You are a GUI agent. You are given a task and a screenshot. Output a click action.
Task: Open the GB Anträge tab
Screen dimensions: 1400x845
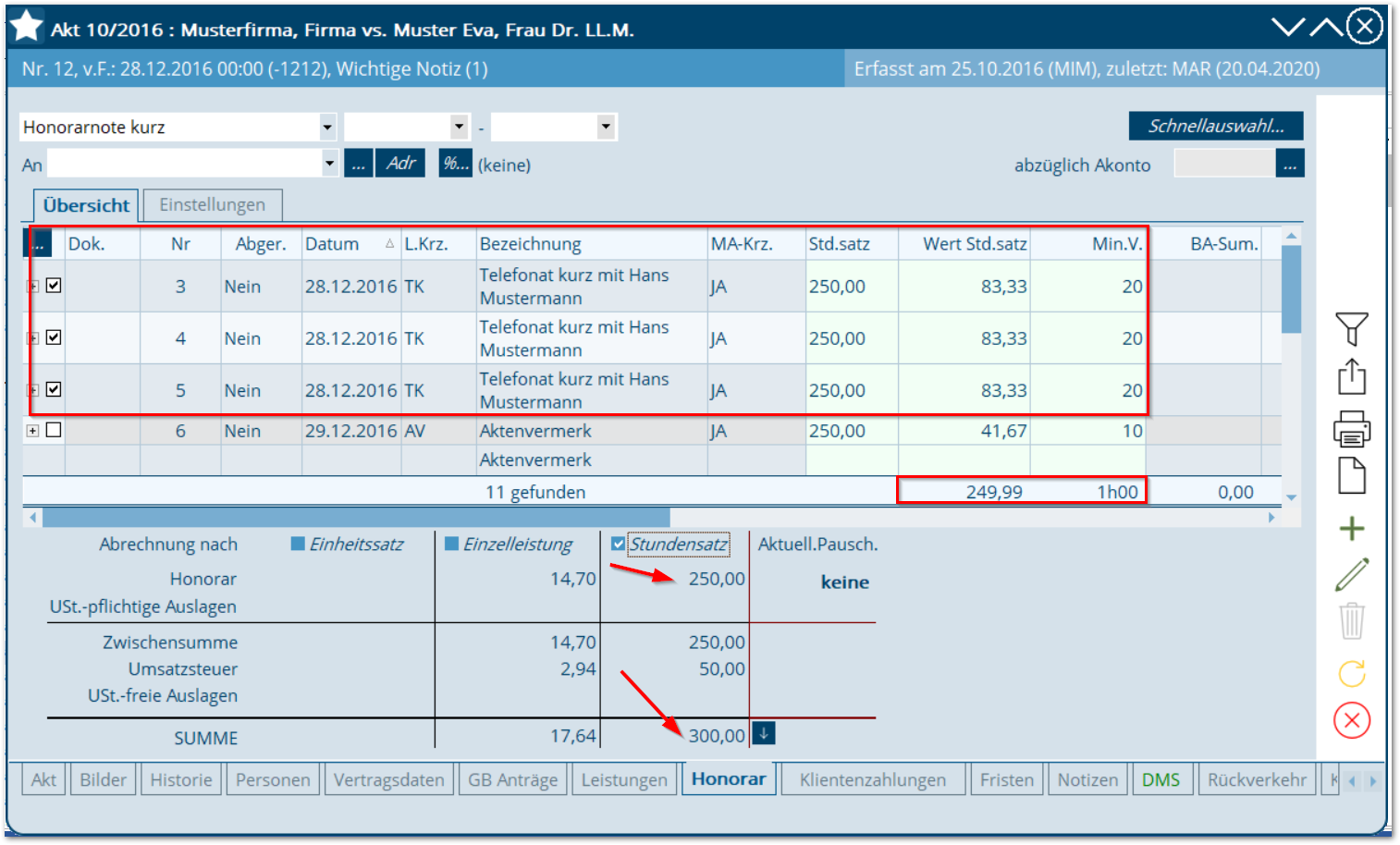tap(512, 779)
